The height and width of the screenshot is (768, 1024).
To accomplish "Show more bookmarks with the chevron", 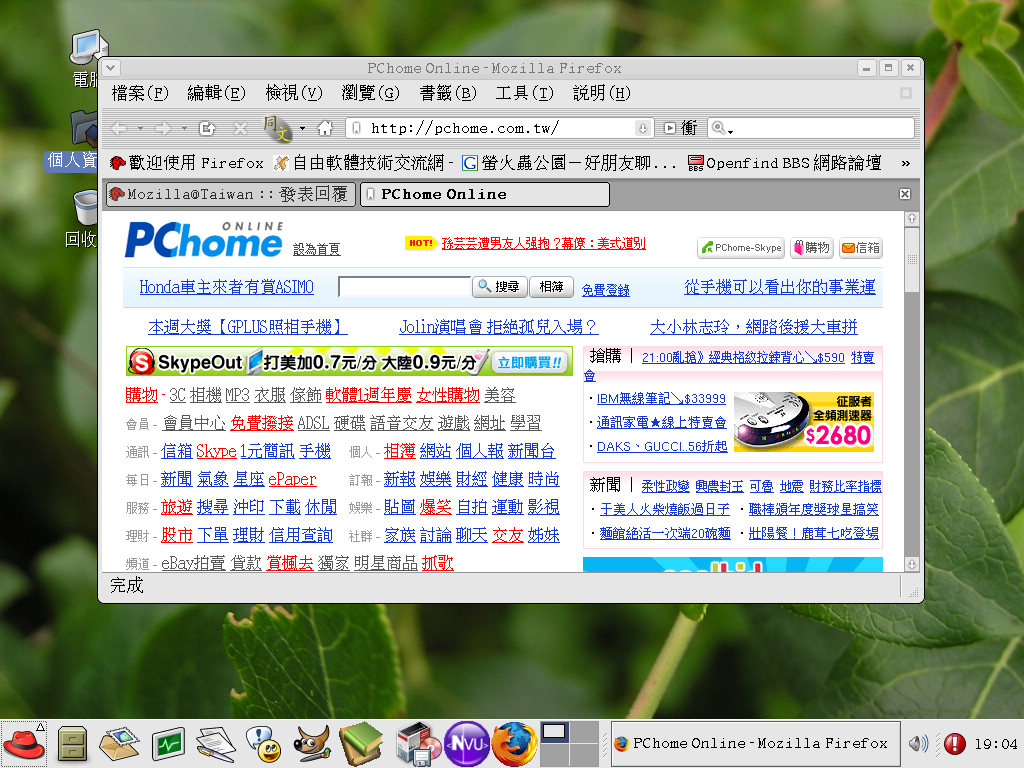I will pyautogui.click(x=905, y=162).
